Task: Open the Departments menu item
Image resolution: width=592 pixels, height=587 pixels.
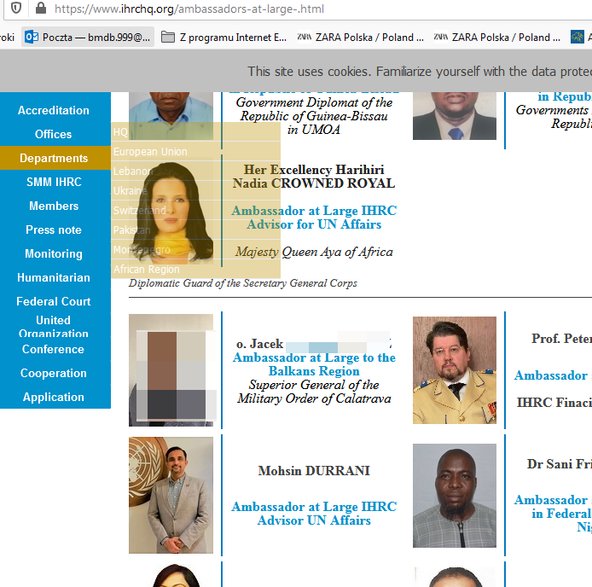Action: click(x=55, y=158)
